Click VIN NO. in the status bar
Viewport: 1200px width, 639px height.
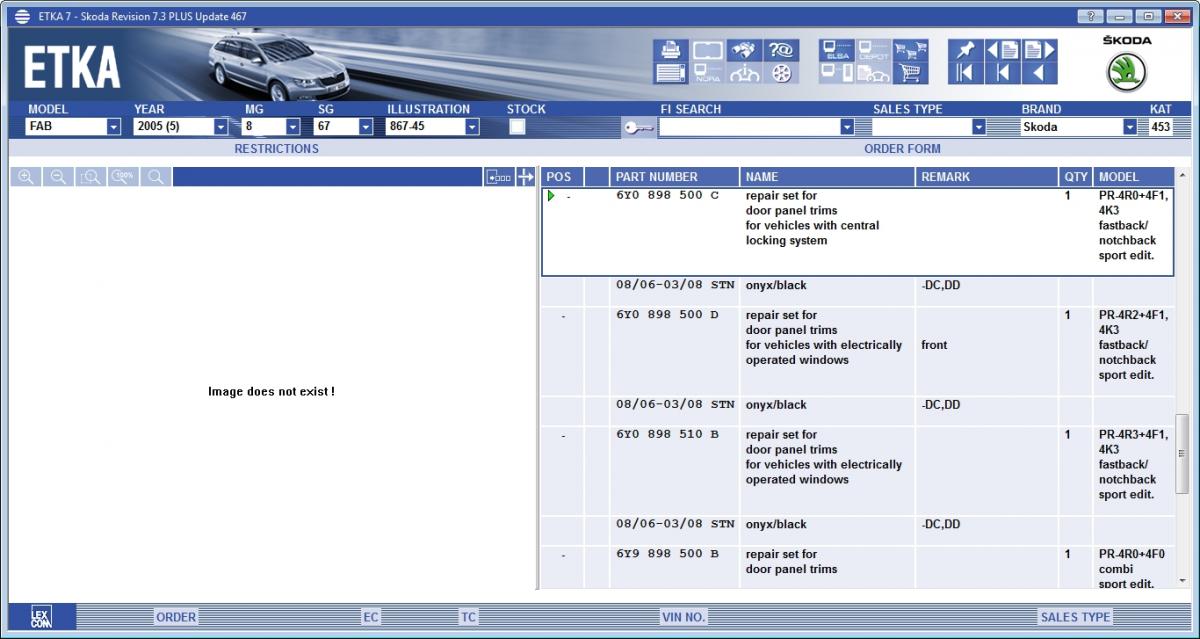click(684, 617)
